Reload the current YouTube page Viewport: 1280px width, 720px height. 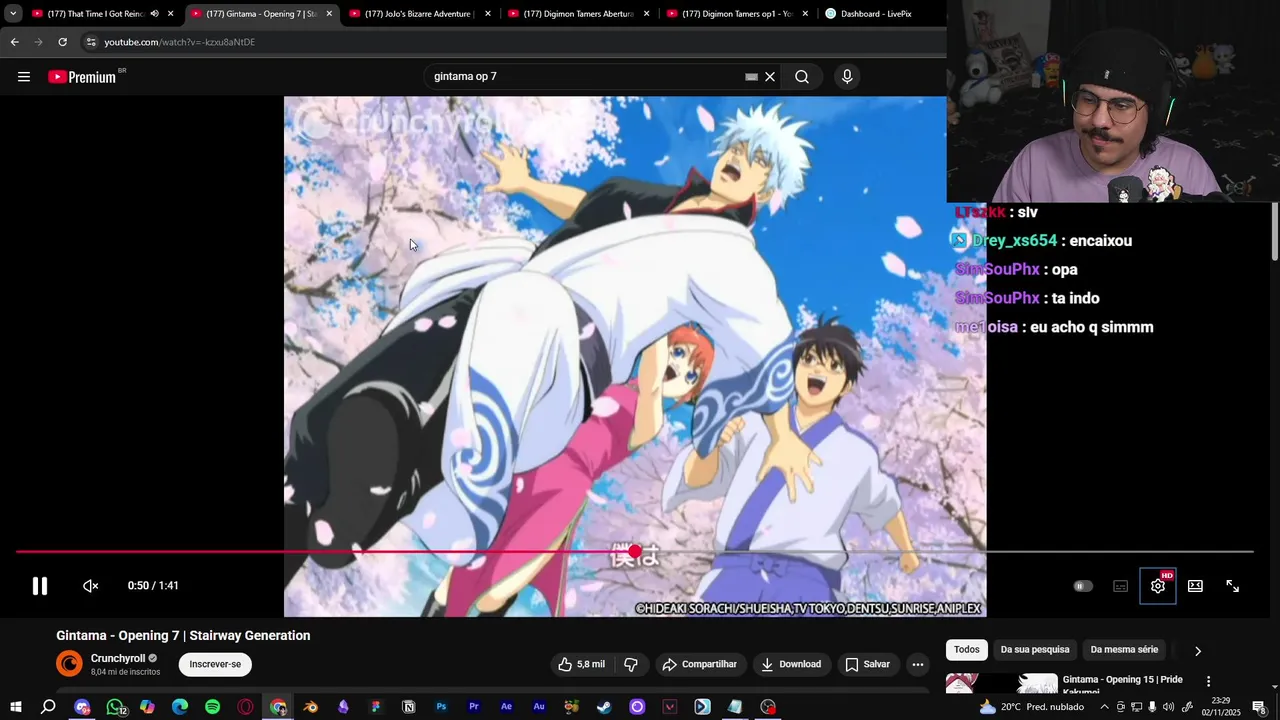pyautogui.click(x=62, y=42)
